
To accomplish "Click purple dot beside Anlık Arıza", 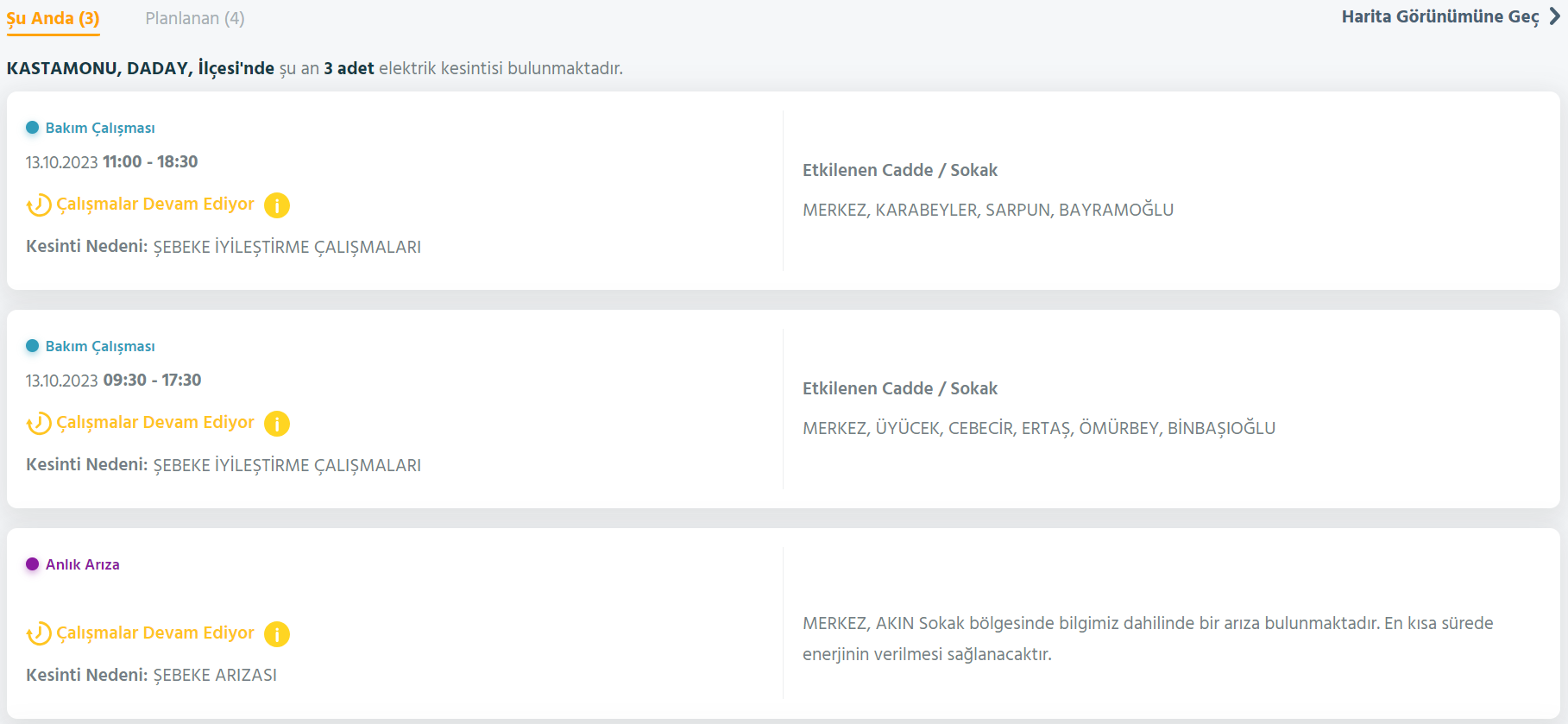I will pos(33,564).
